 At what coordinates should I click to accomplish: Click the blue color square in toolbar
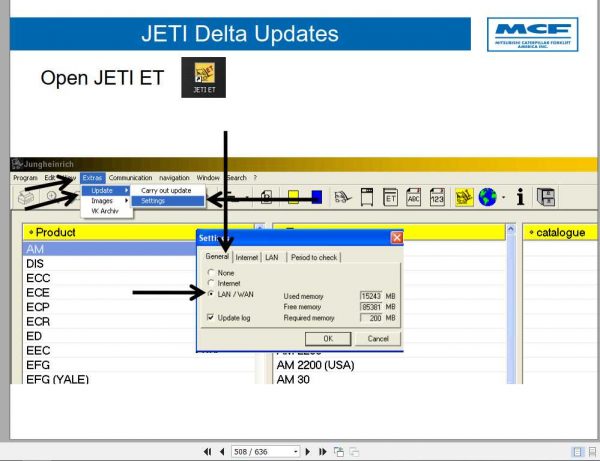click(317, 197)
